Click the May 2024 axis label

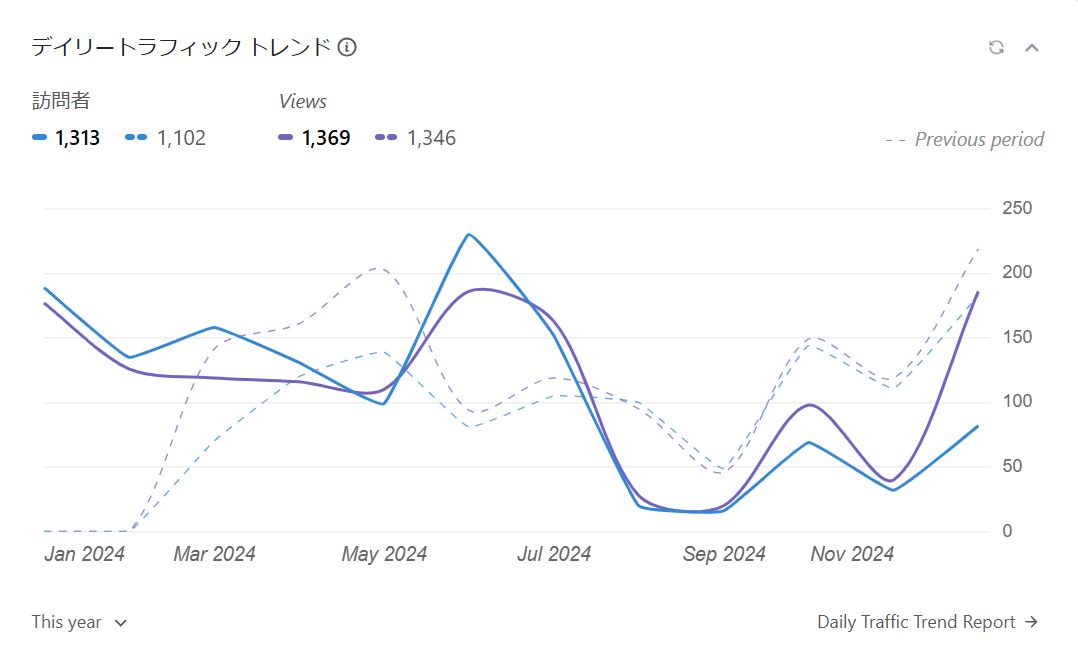tap(384, 554)
